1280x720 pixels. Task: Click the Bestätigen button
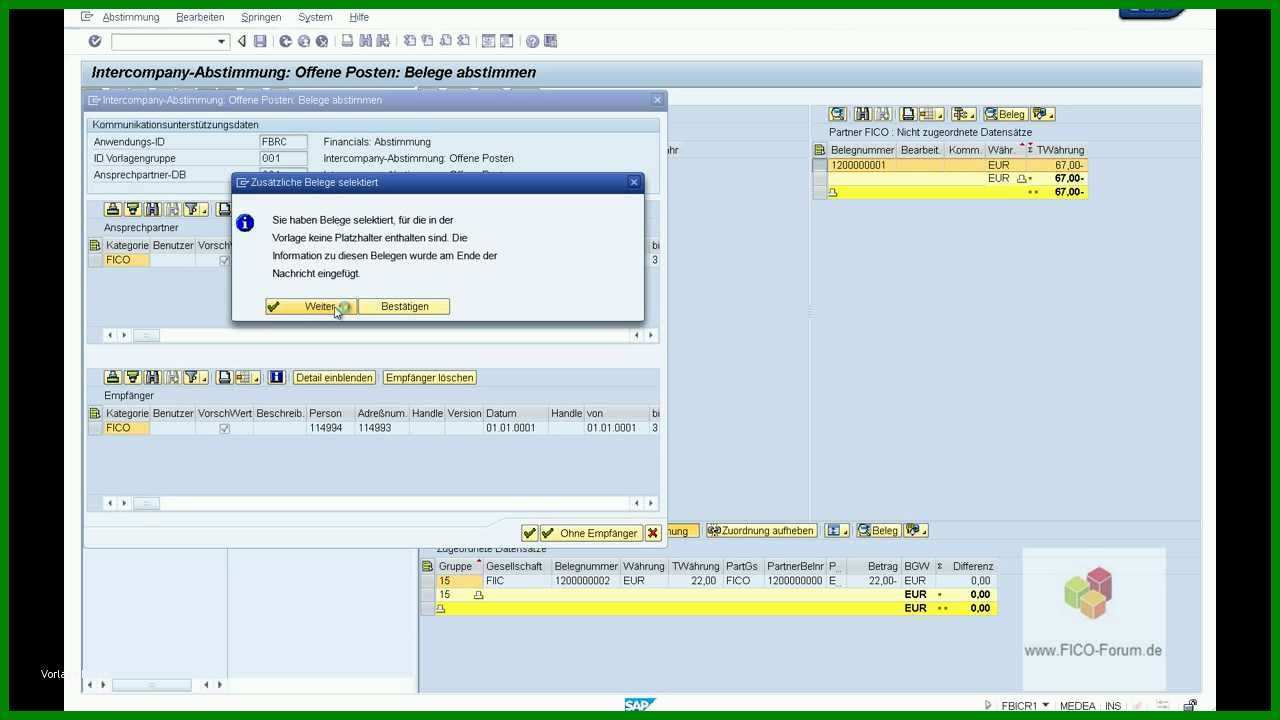click(x=404, y=306)
